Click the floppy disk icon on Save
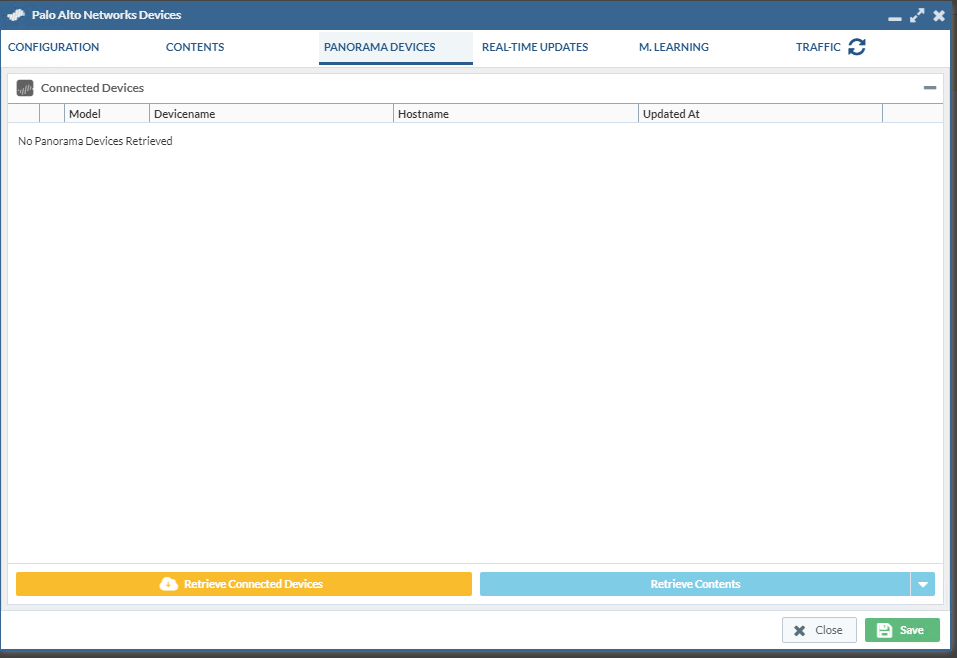Image resolution: width=957 pixels, height=658 pixels. (884, 630)
